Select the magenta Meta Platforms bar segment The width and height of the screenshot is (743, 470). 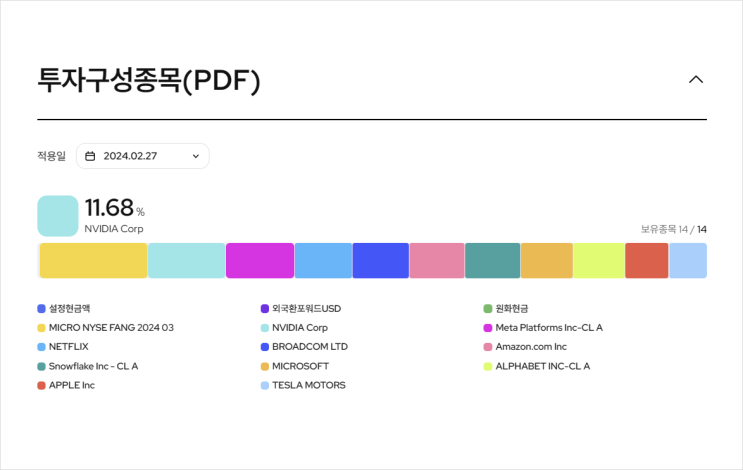[260, 261]
